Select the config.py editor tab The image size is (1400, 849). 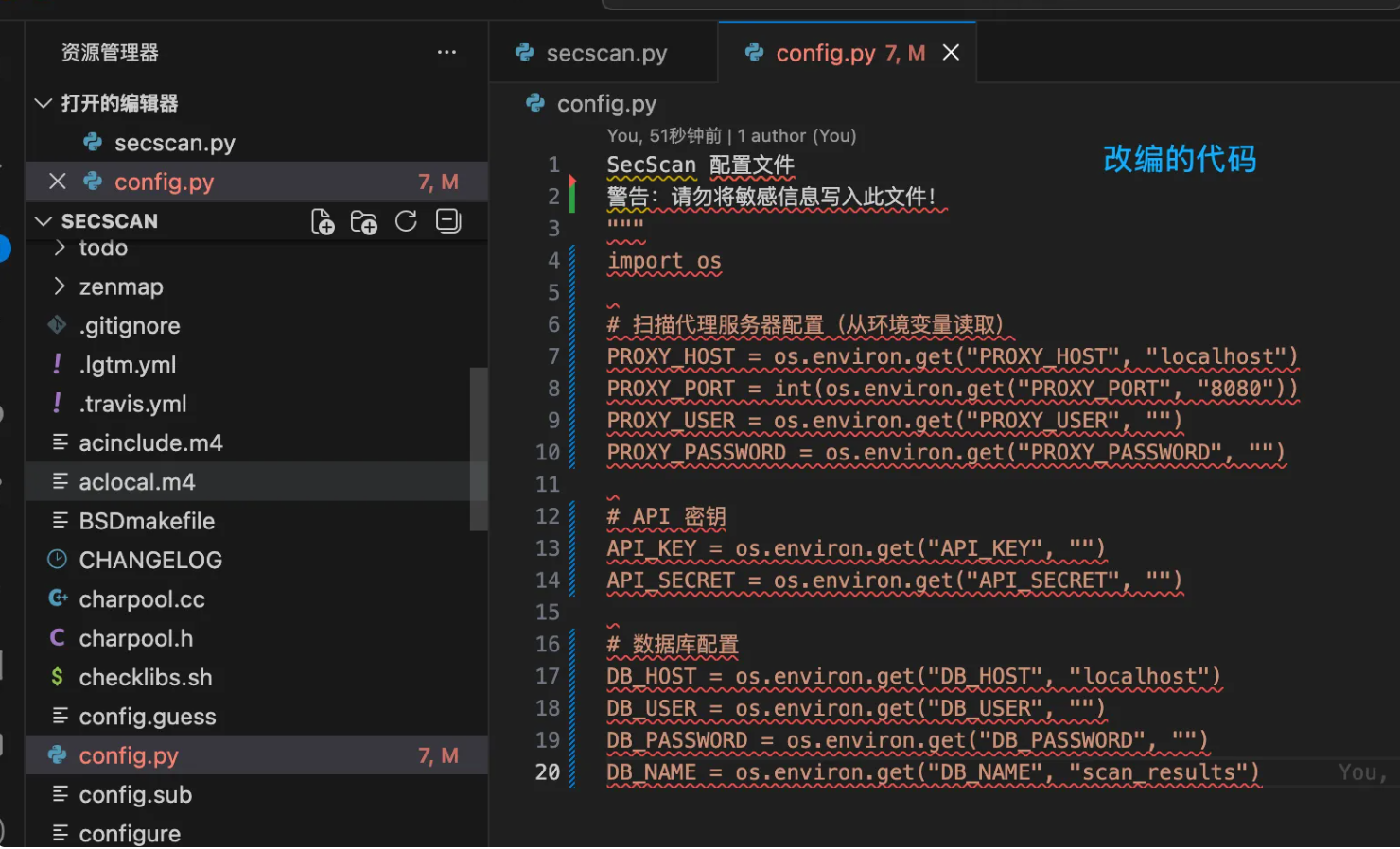825,54
